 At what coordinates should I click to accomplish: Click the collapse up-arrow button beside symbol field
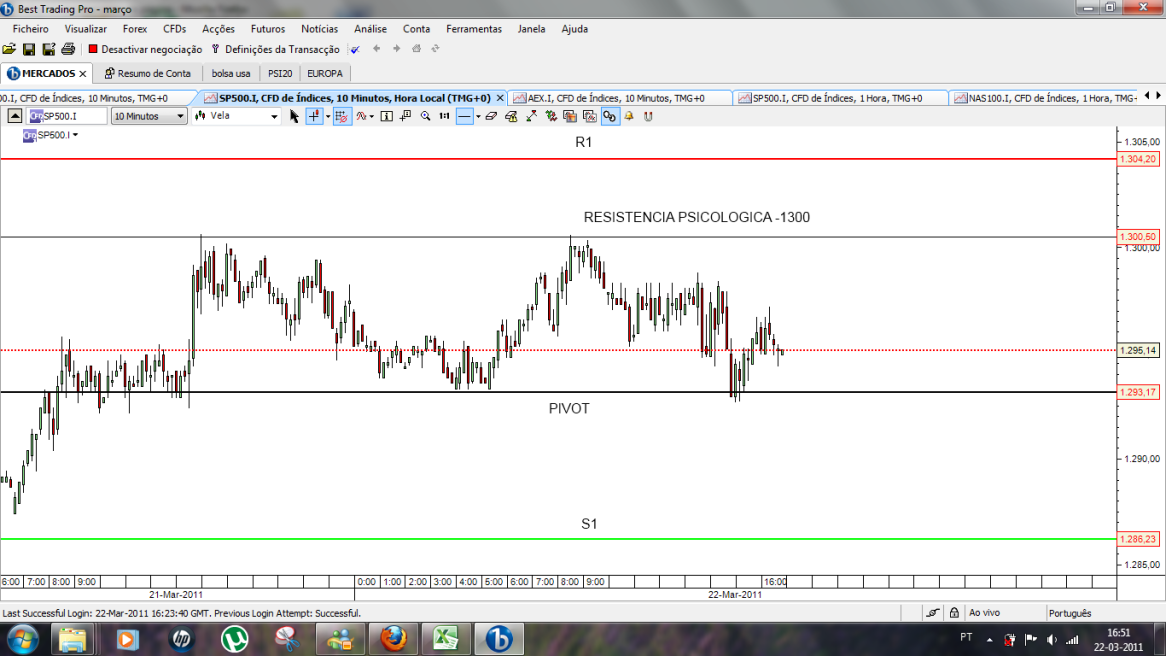(x=15, y=116)
